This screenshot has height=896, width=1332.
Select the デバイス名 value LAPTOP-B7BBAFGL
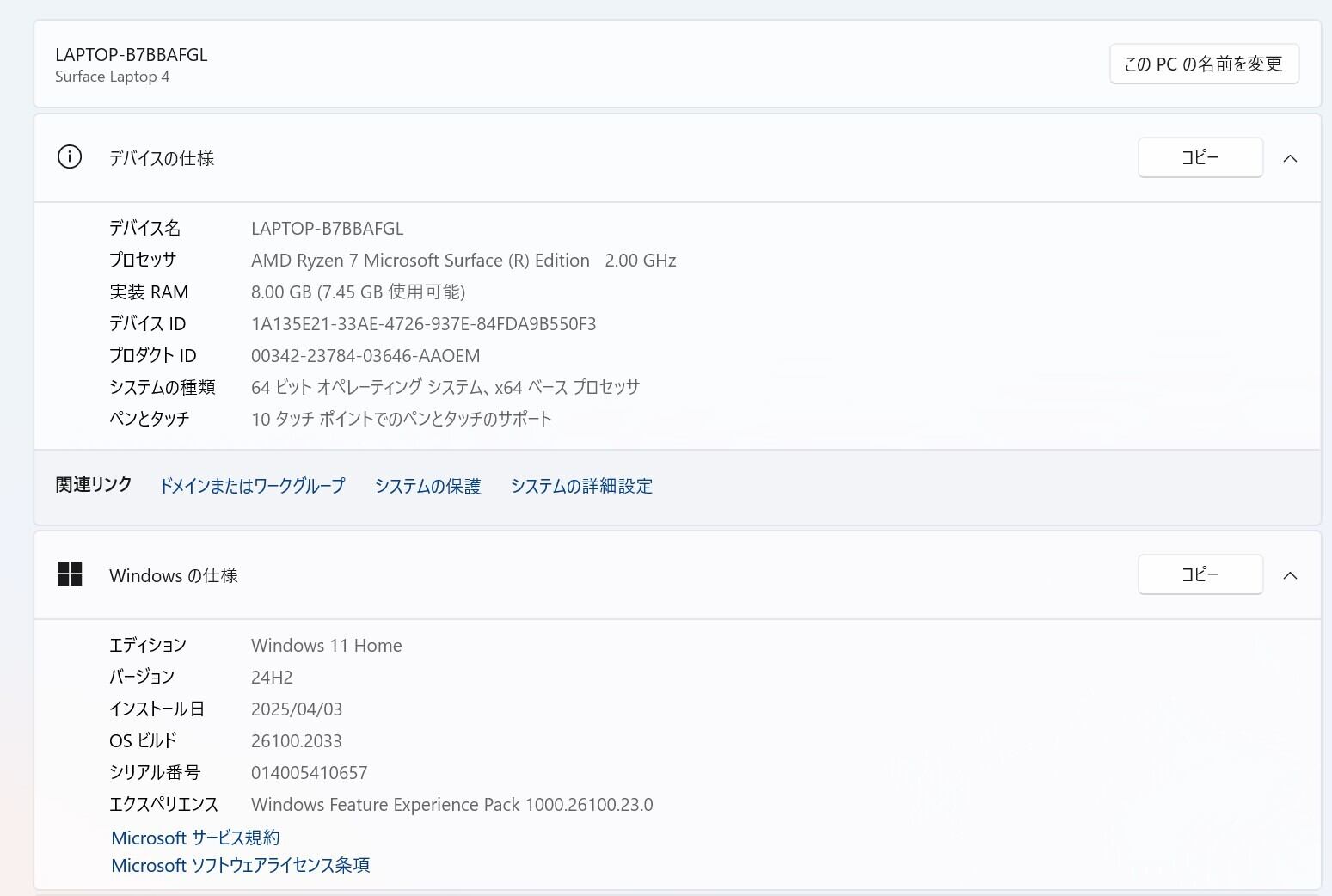[328, 229]
